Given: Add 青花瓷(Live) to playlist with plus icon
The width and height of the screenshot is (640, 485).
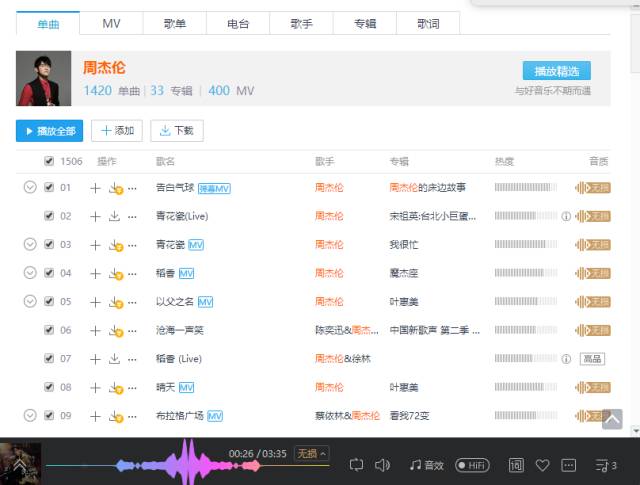Looking at the screenshot, I should click(x=95, y=217).
